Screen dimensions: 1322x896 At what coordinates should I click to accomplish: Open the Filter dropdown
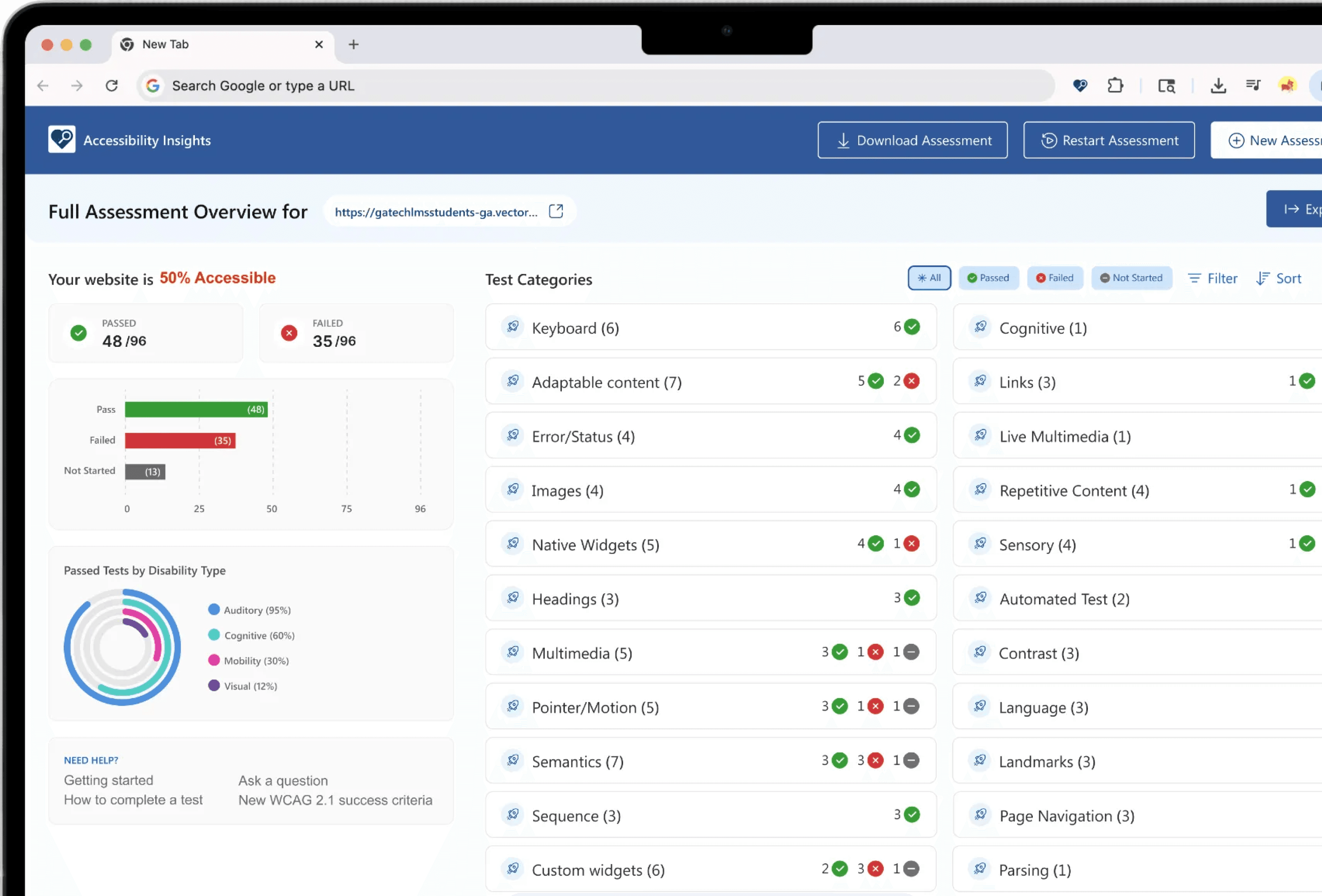(x=1212, y=279)
